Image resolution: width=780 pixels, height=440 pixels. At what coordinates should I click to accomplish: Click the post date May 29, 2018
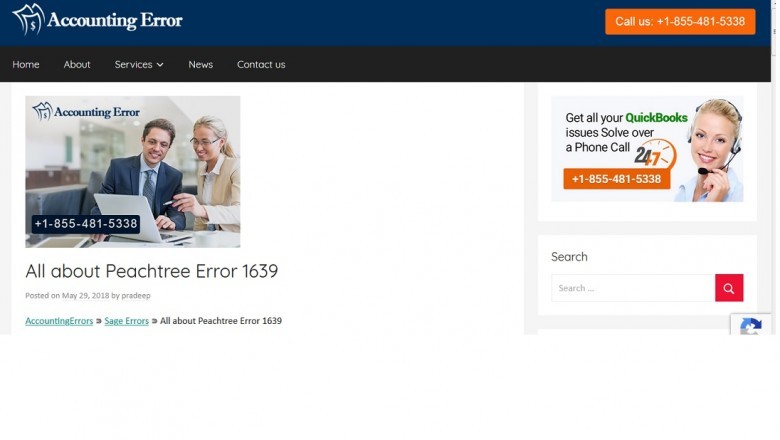click(86, 296)
